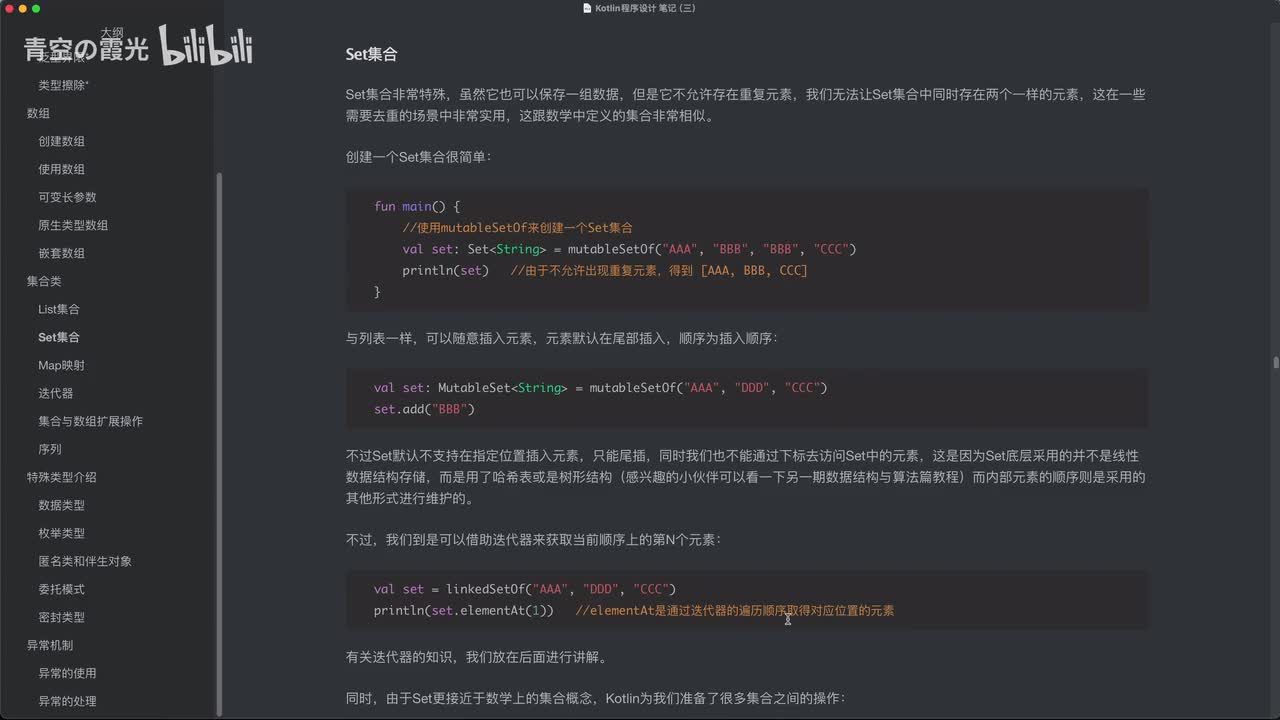This screenshot has height=720, width=1280.
Task: Click the document scrollbar thumb on right edge
Action: point(1276,363)
